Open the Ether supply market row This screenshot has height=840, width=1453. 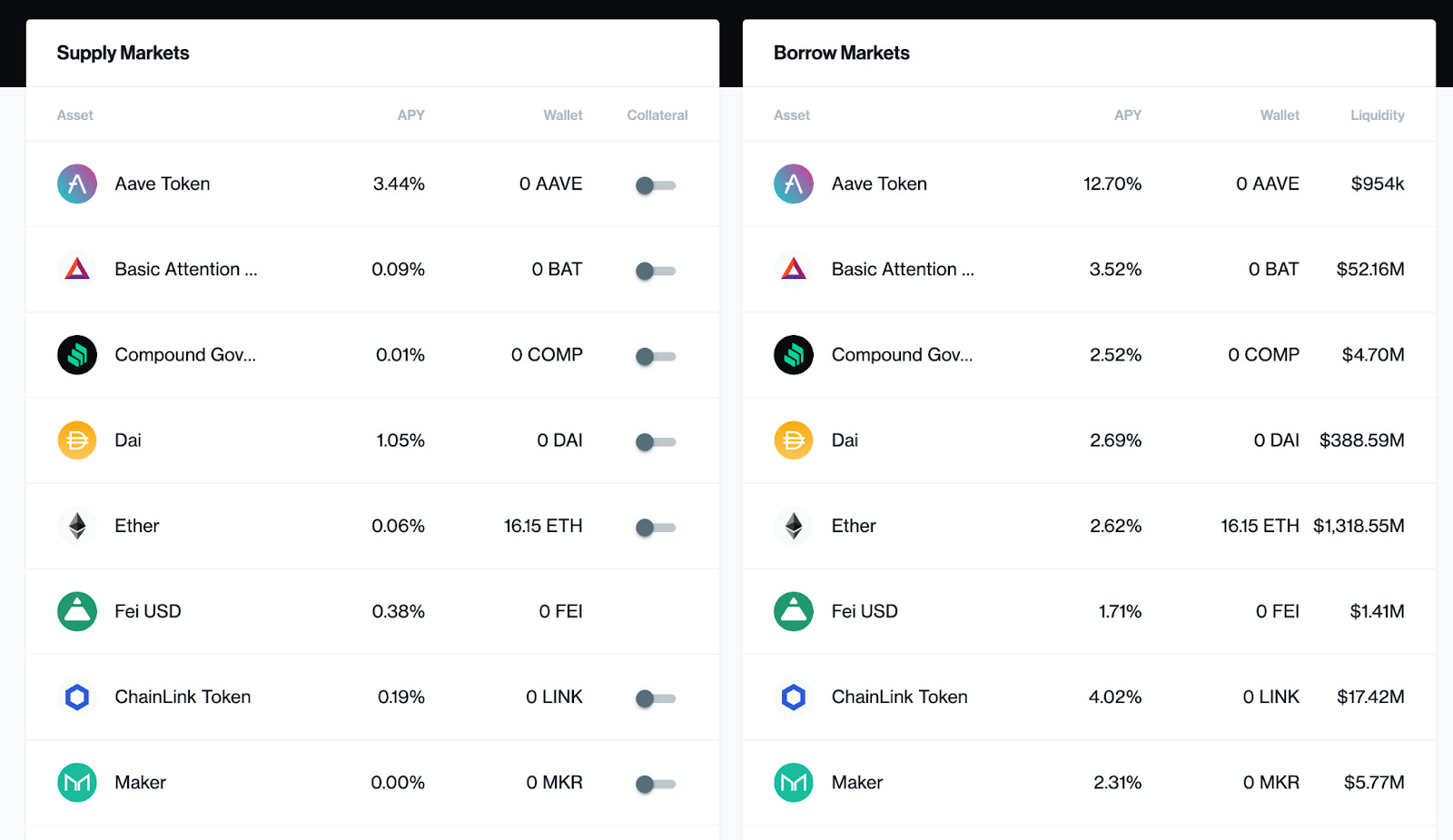pyautogui.click(x=363, y=526)
